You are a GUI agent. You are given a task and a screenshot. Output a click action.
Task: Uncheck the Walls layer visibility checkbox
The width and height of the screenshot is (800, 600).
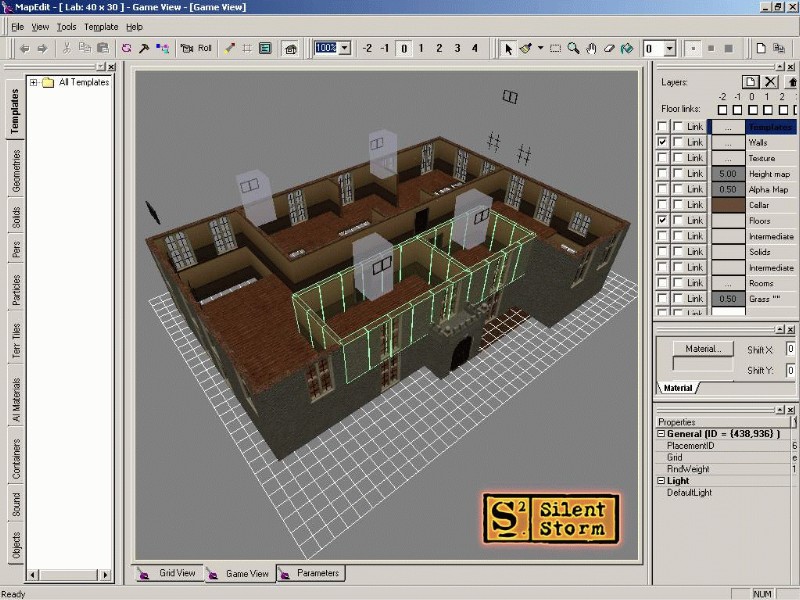661,143
